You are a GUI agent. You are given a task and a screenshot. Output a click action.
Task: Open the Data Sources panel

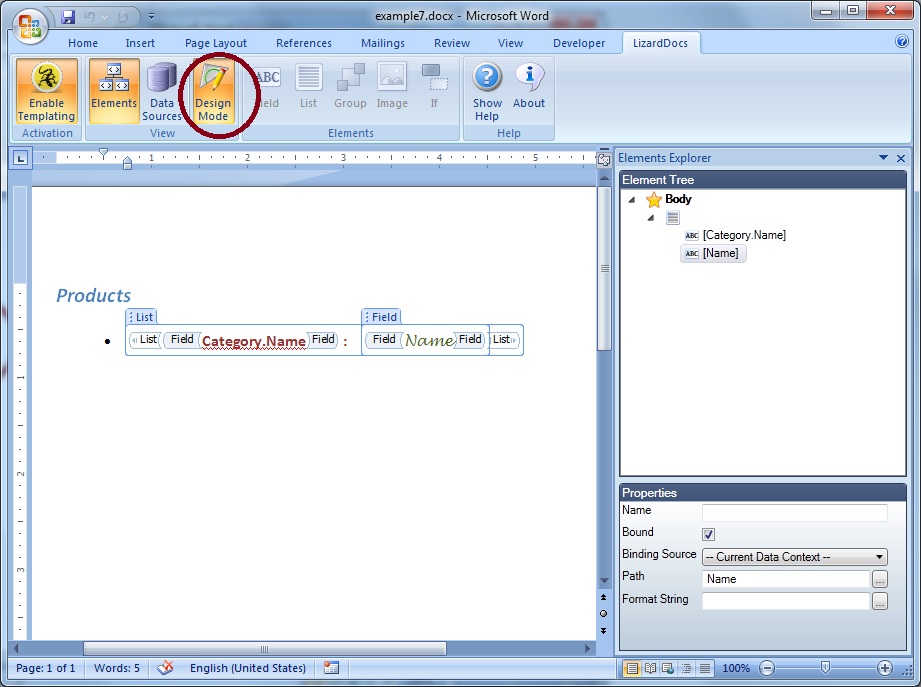162,91
